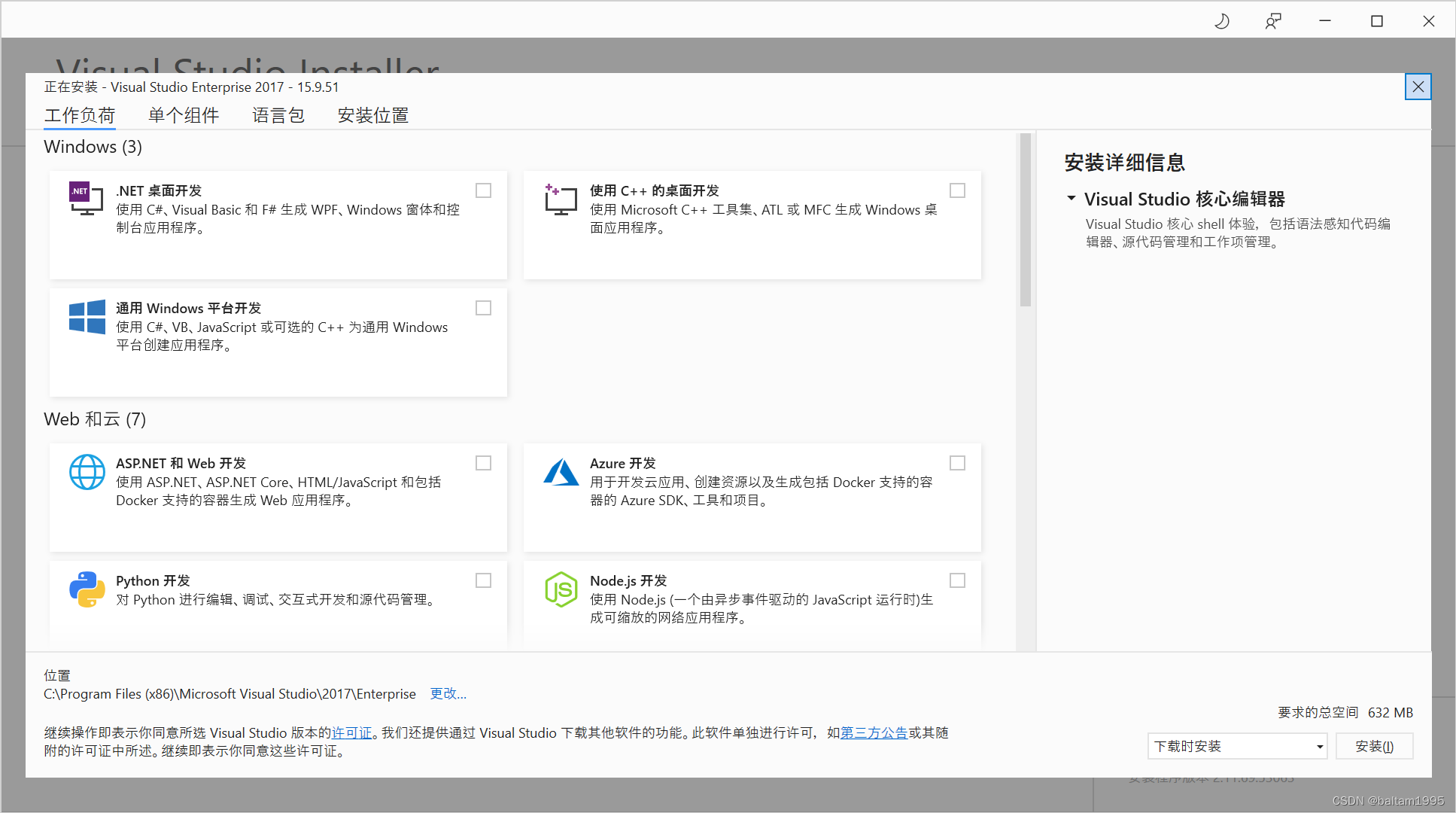Click the 安装 button
Image resolution: width=1456 pixels, height=813 pixels.
tap(1375, 746)
